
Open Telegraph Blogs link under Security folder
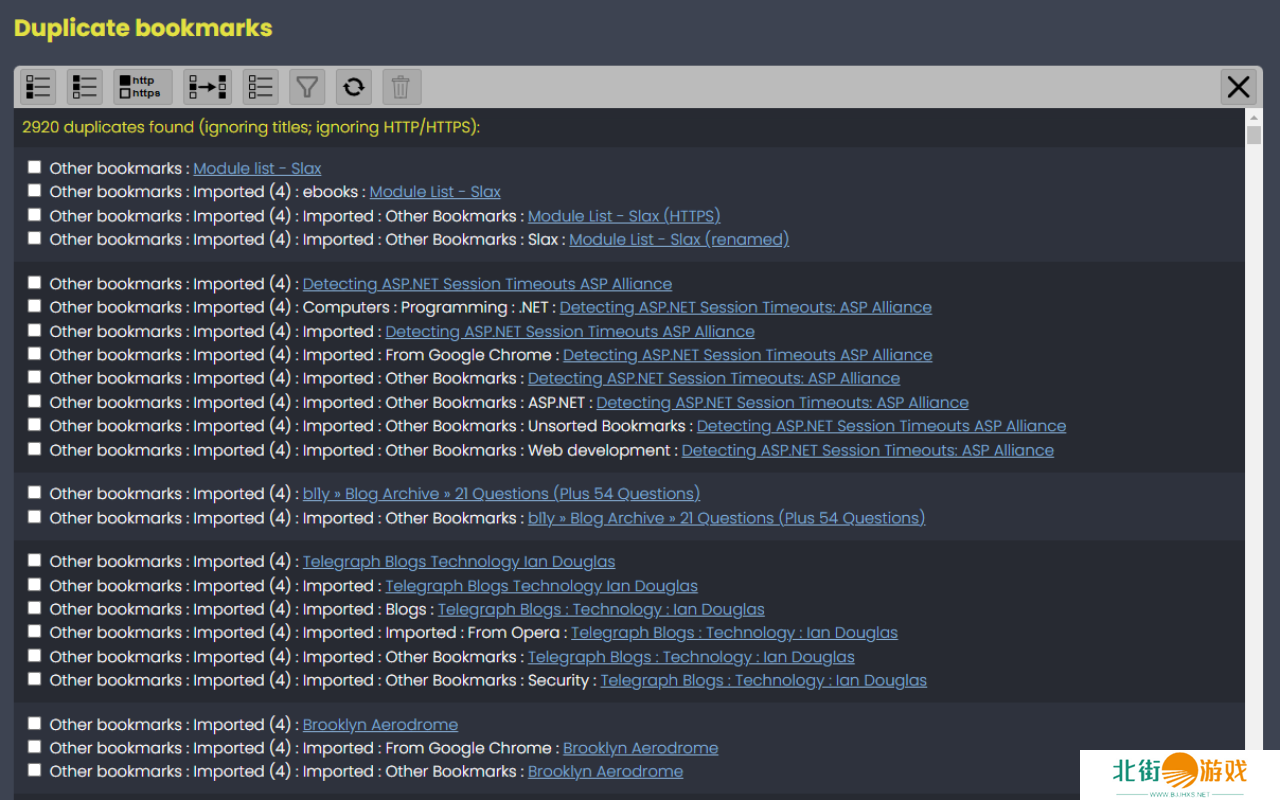[x=763, y=680]
